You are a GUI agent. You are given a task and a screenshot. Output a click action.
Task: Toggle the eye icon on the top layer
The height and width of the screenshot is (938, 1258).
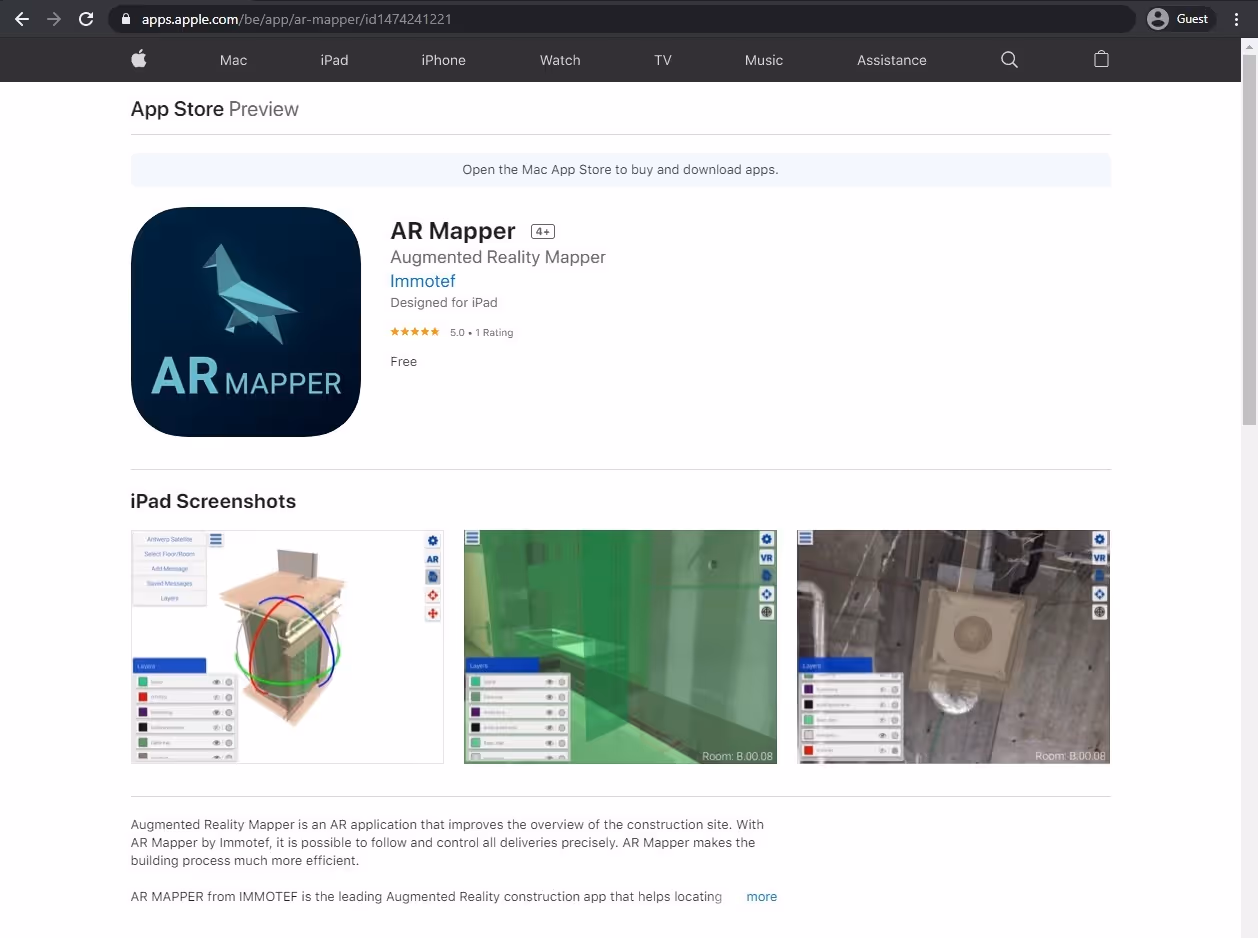[219, 681]
